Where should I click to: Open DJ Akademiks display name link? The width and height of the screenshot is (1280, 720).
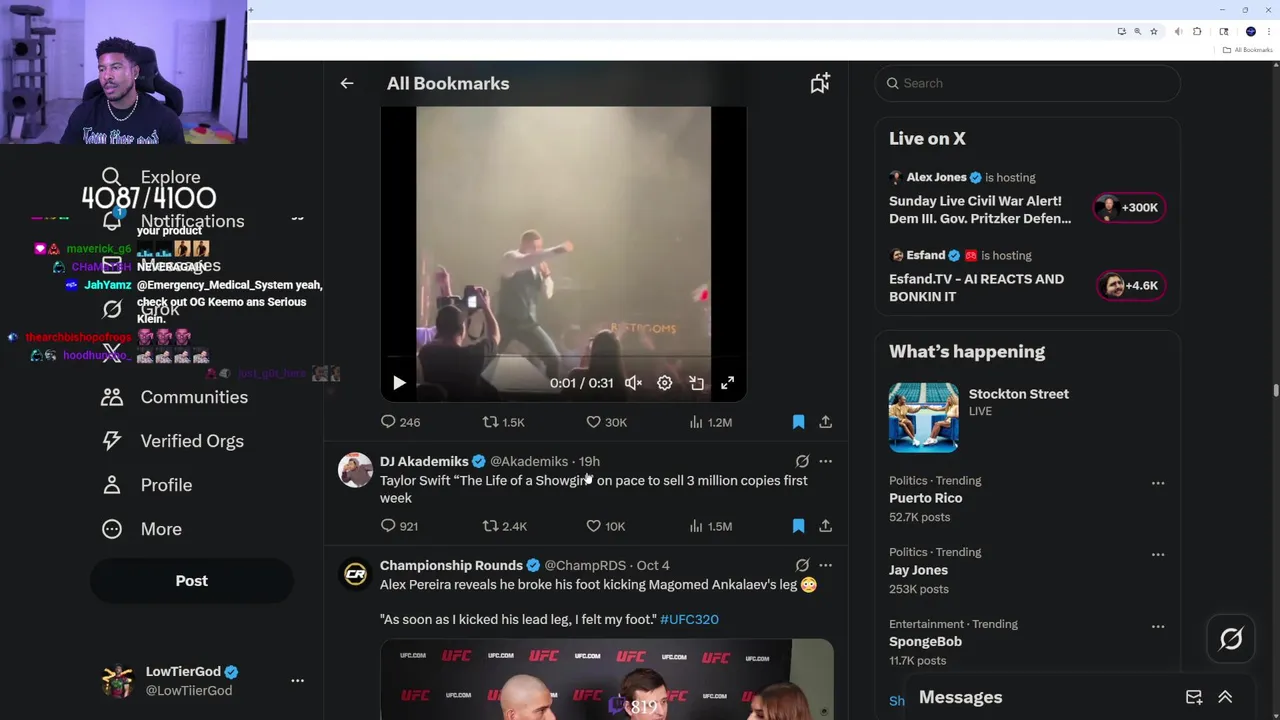424,461
